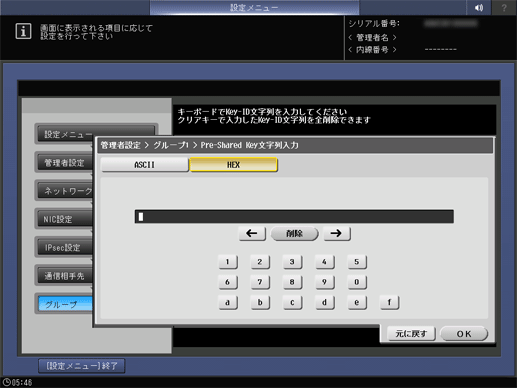Tap the 8 key

coord(292,282)
